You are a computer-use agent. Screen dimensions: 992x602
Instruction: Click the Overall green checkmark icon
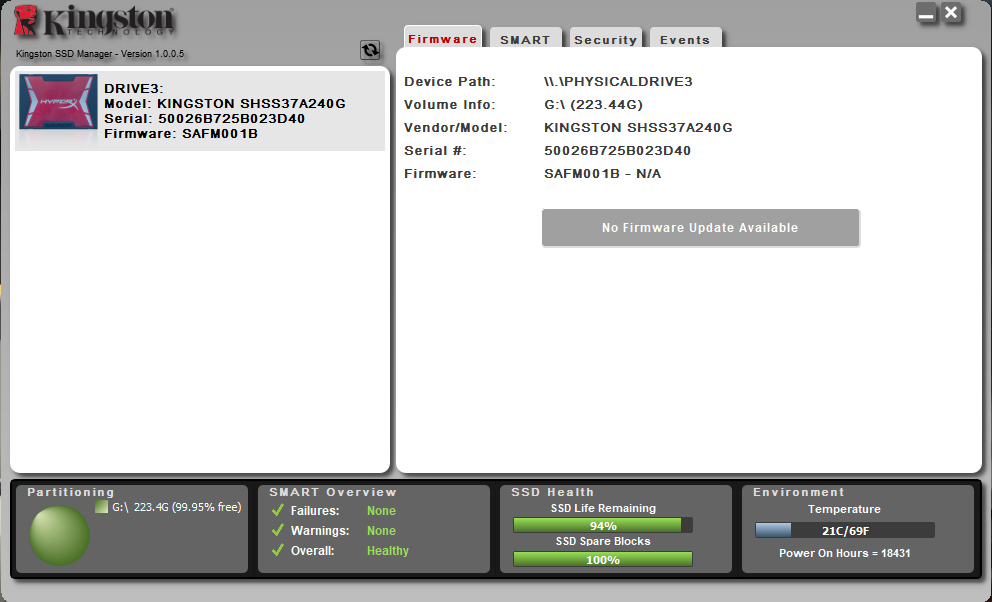(277, 550)
